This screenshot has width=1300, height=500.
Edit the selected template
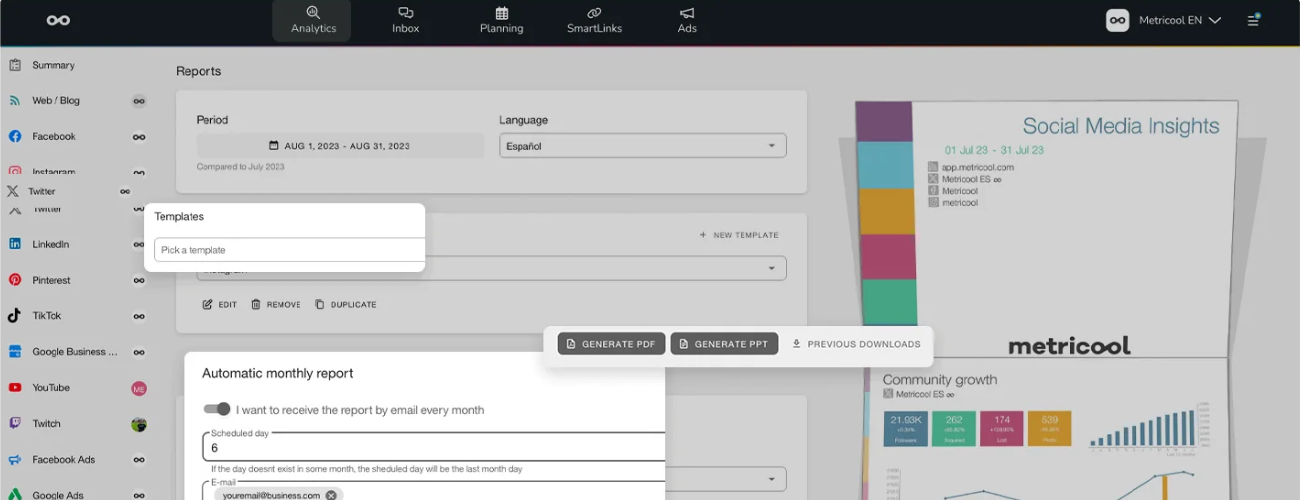pos(220,304)
